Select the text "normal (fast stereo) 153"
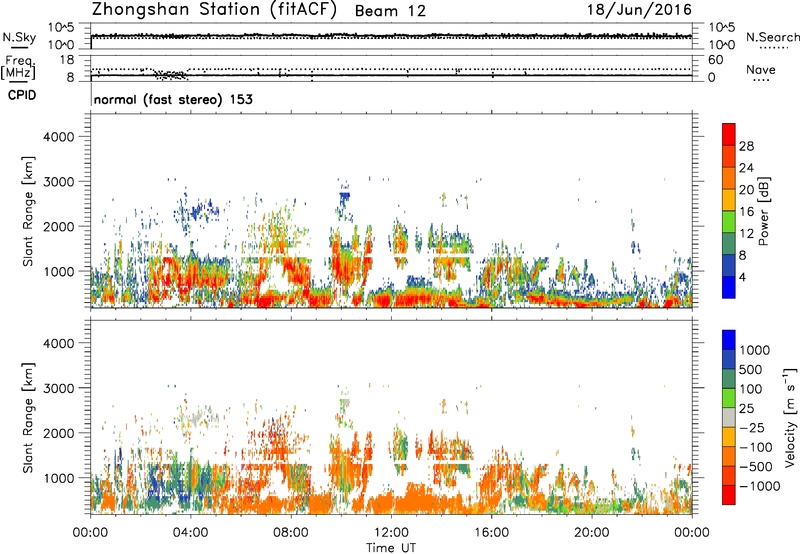This screenshot has width=800, height=554. click(173, 99)
